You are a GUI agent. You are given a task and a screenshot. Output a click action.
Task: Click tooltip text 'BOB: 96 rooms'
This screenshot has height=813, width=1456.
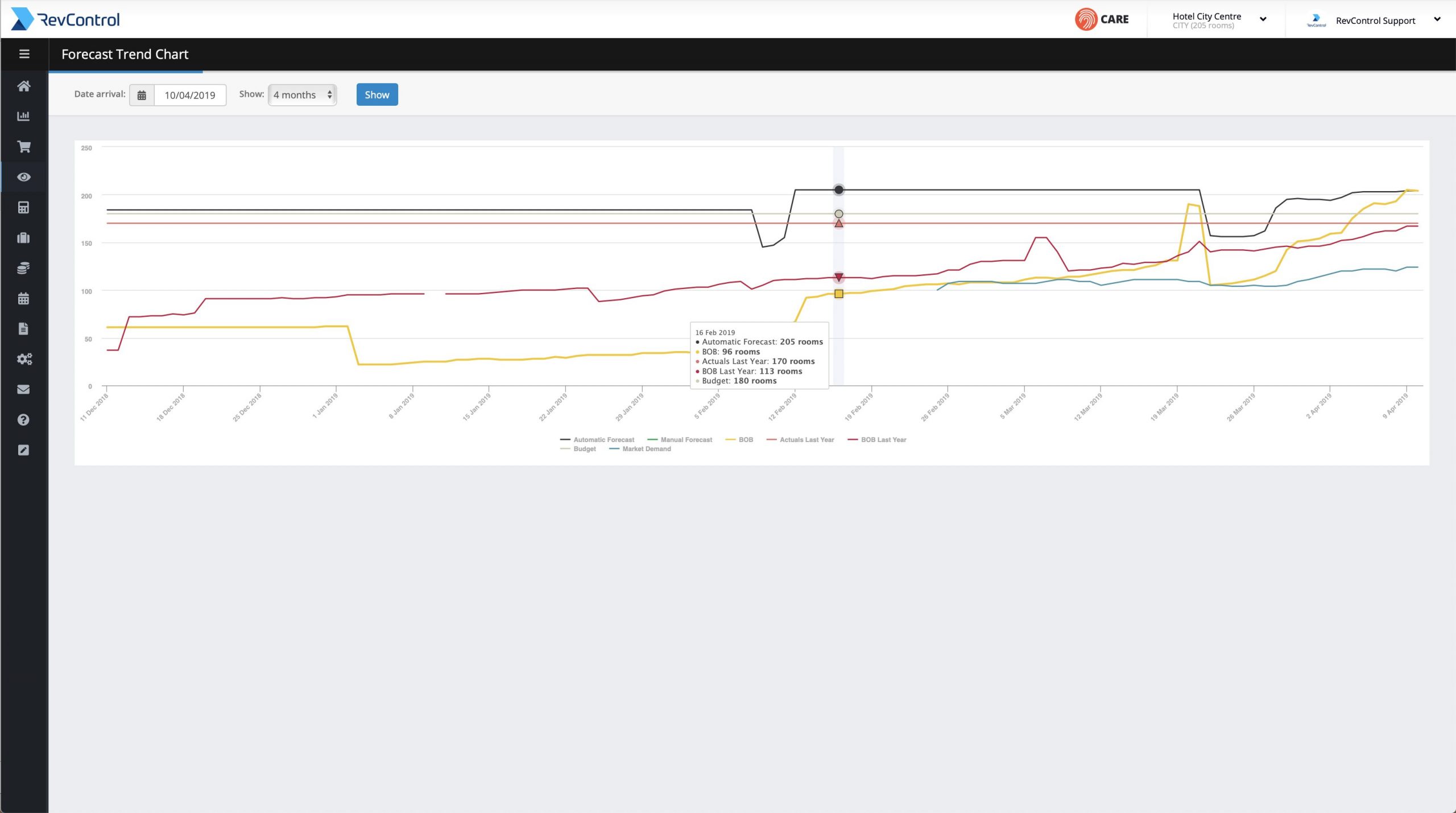(x=731, y=352)
